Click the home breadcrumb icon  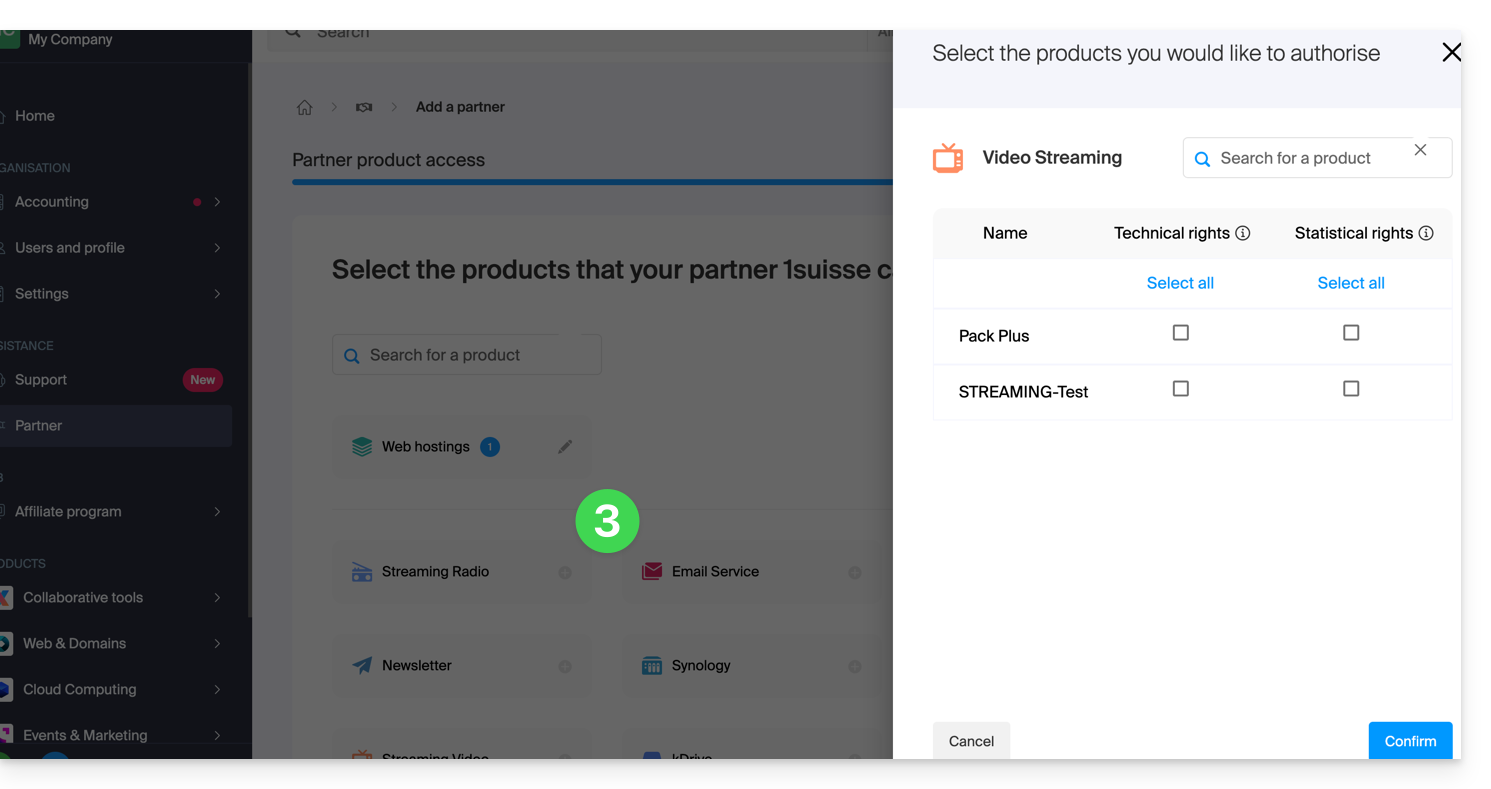[305, 107]
